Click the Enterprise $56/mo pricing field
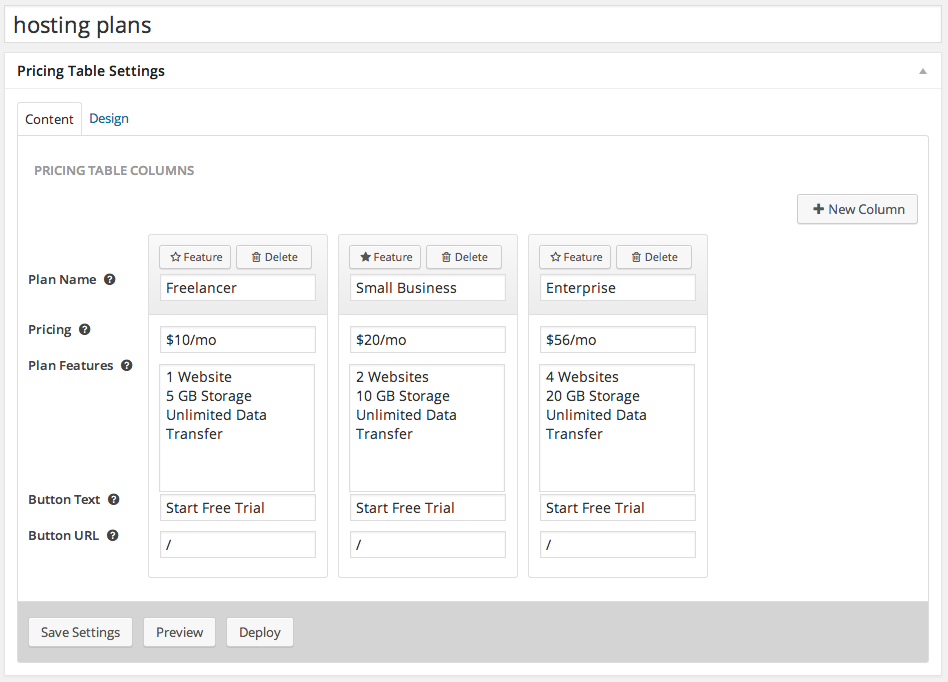 pyautogui.click(x=618, y=340)
